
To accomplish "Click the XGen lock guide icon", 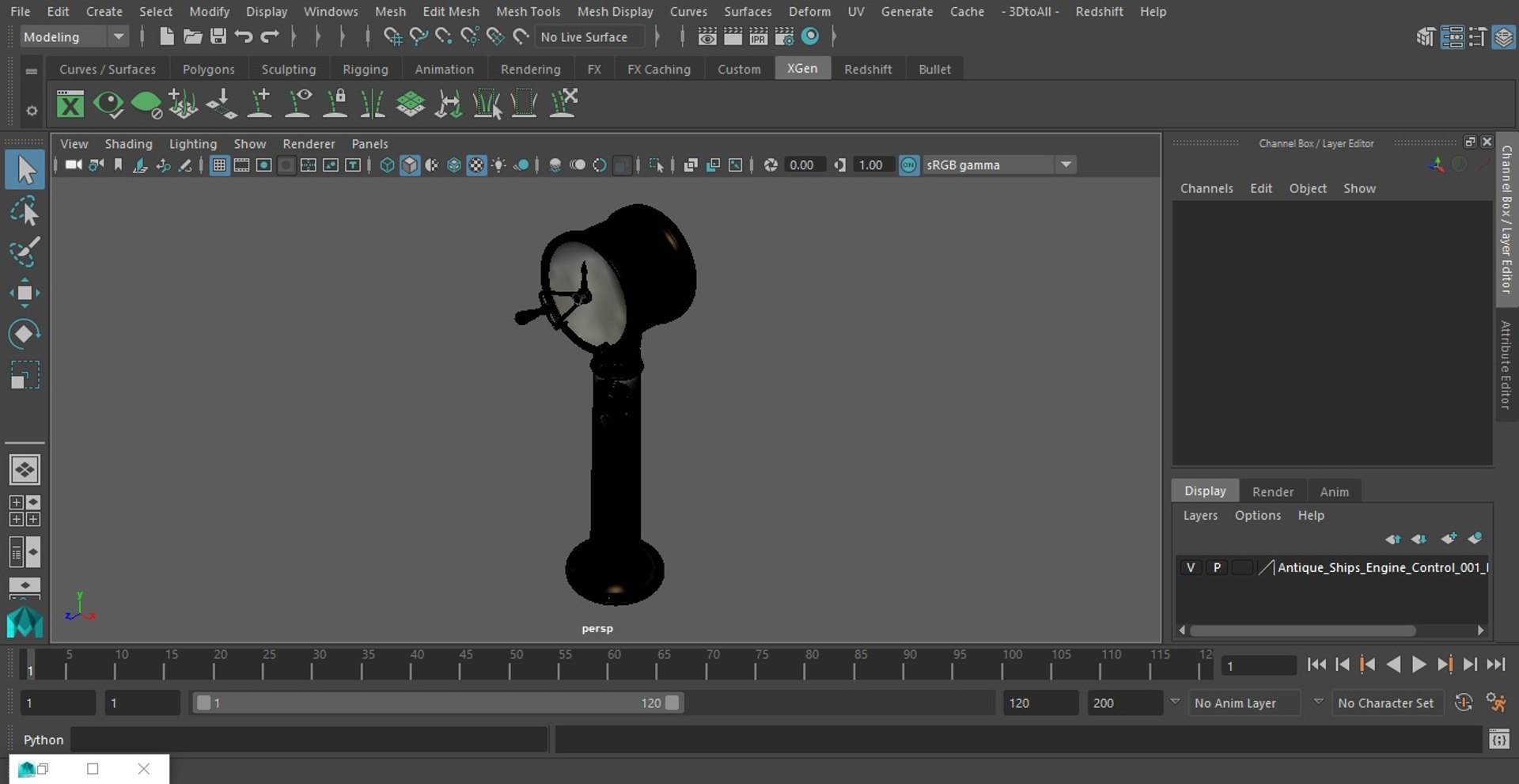I will (x=335, y=104).
